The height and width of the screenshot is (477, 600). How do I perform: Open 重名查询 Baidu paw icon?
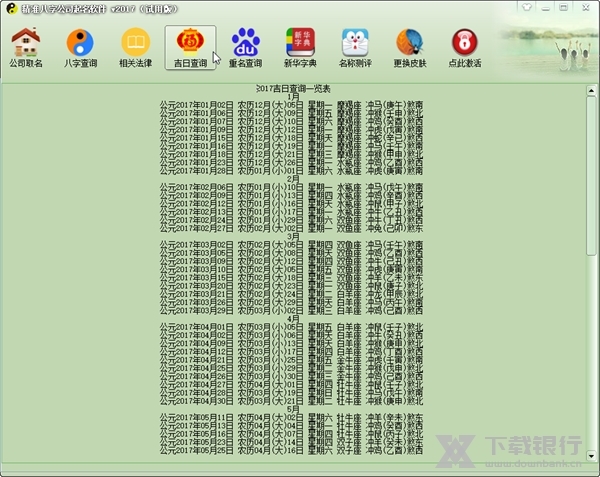point(245,47)
